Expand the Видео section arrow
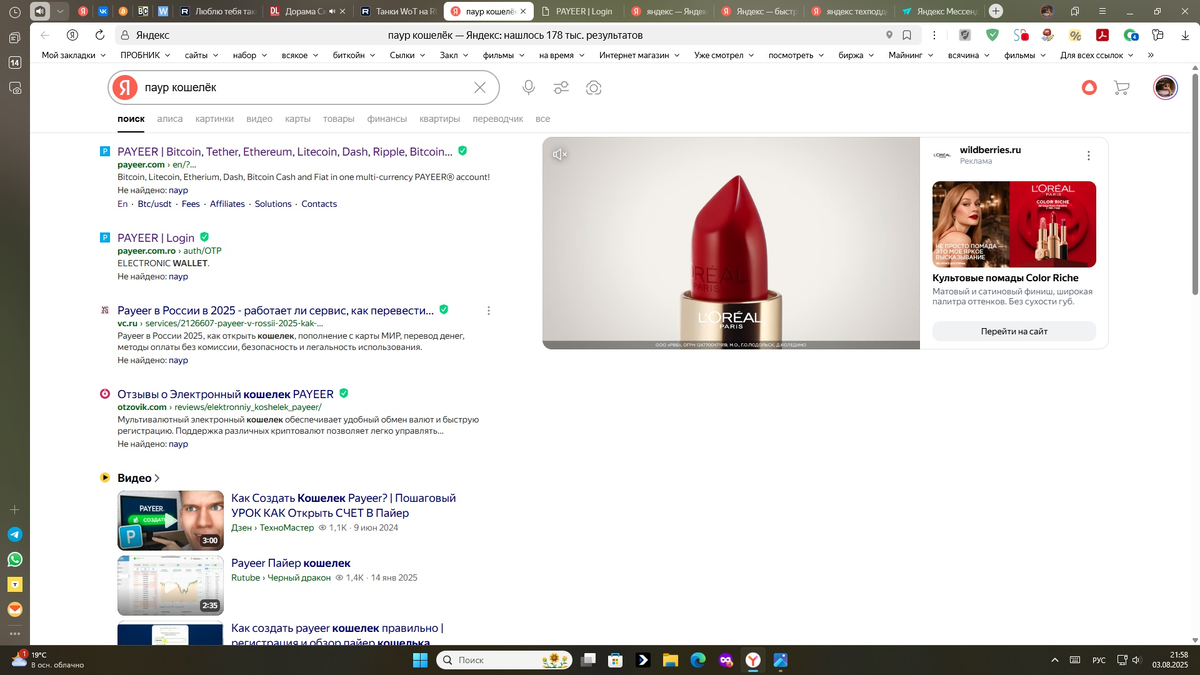Image resolution: width=1200 pixels, height=675 pixels. coord(158,478)
